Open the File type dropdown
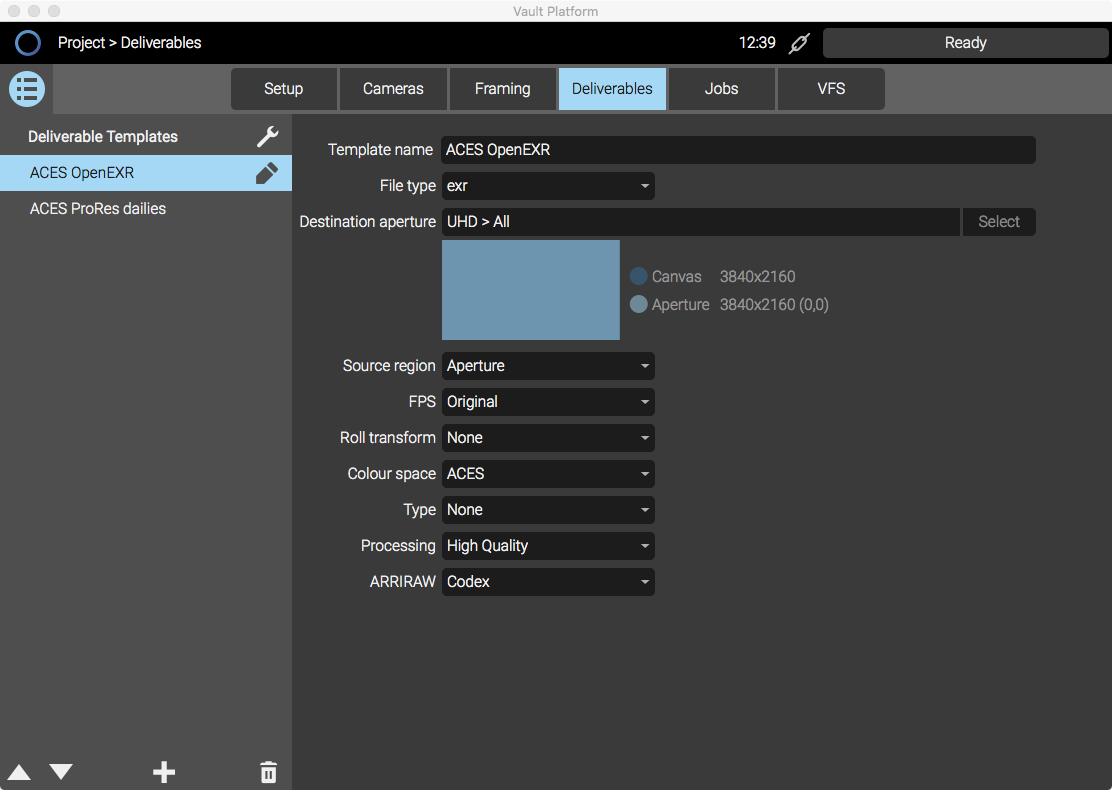Image resolution: width=1112 pixels, height=790 pixels. click(x=548, y=186)
